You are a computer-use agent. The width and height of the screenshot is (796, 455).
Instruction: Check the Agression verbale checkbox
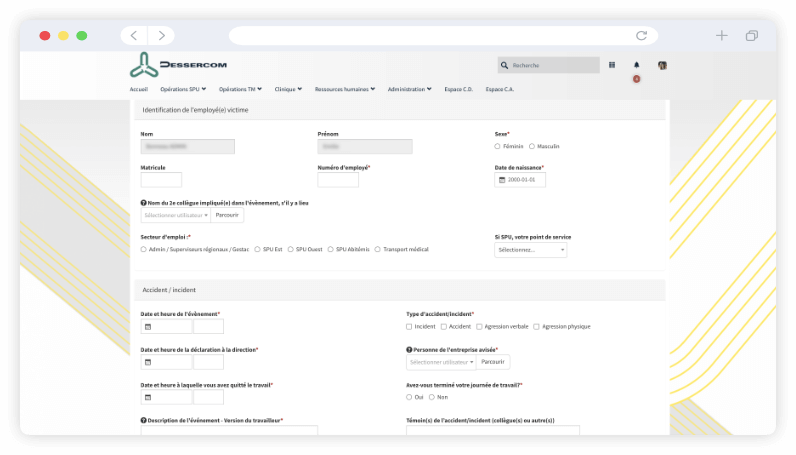(479, 326)
